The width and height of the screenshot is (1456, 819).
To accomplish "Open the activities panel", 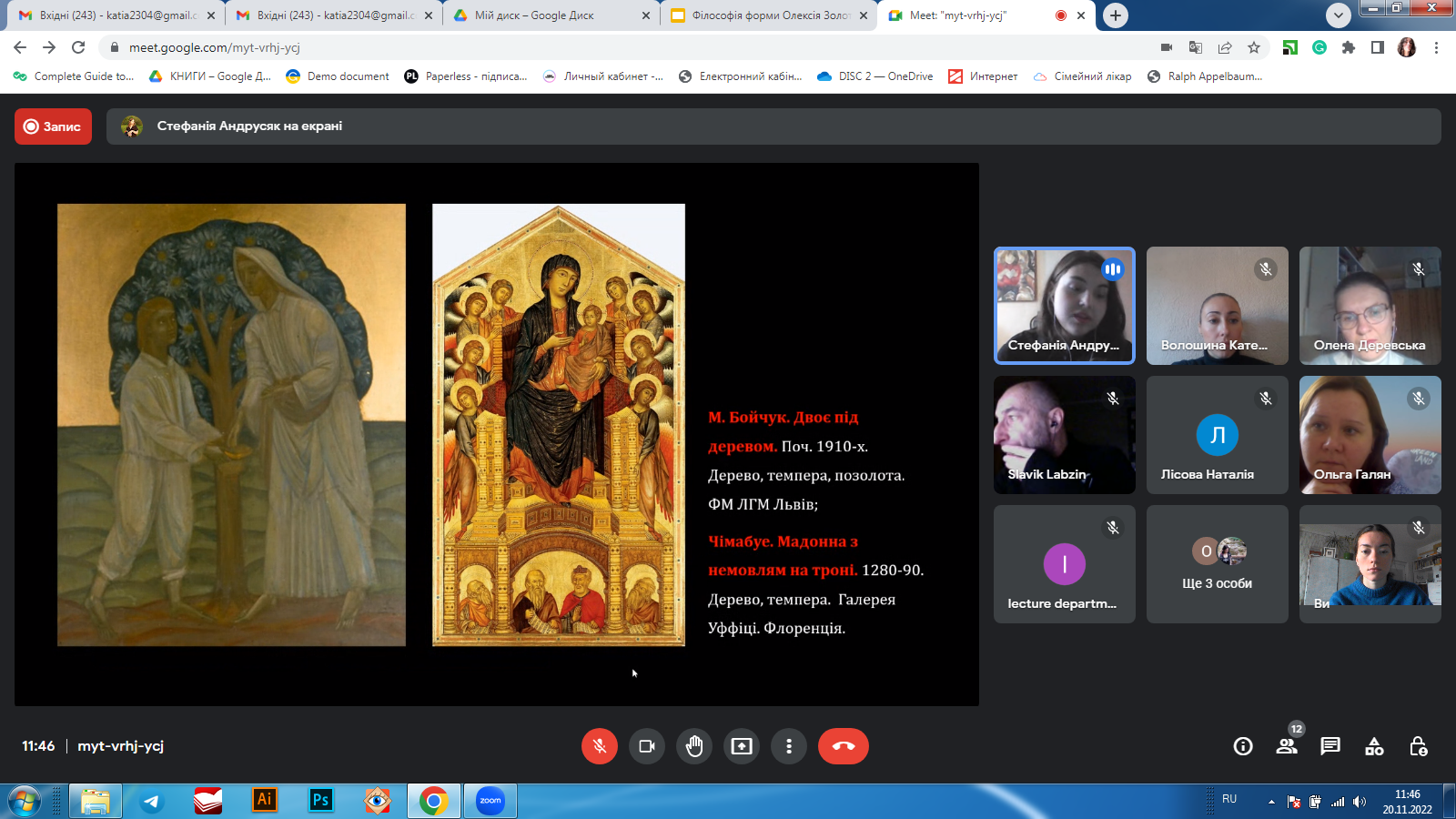I will tap(1374, 746).
